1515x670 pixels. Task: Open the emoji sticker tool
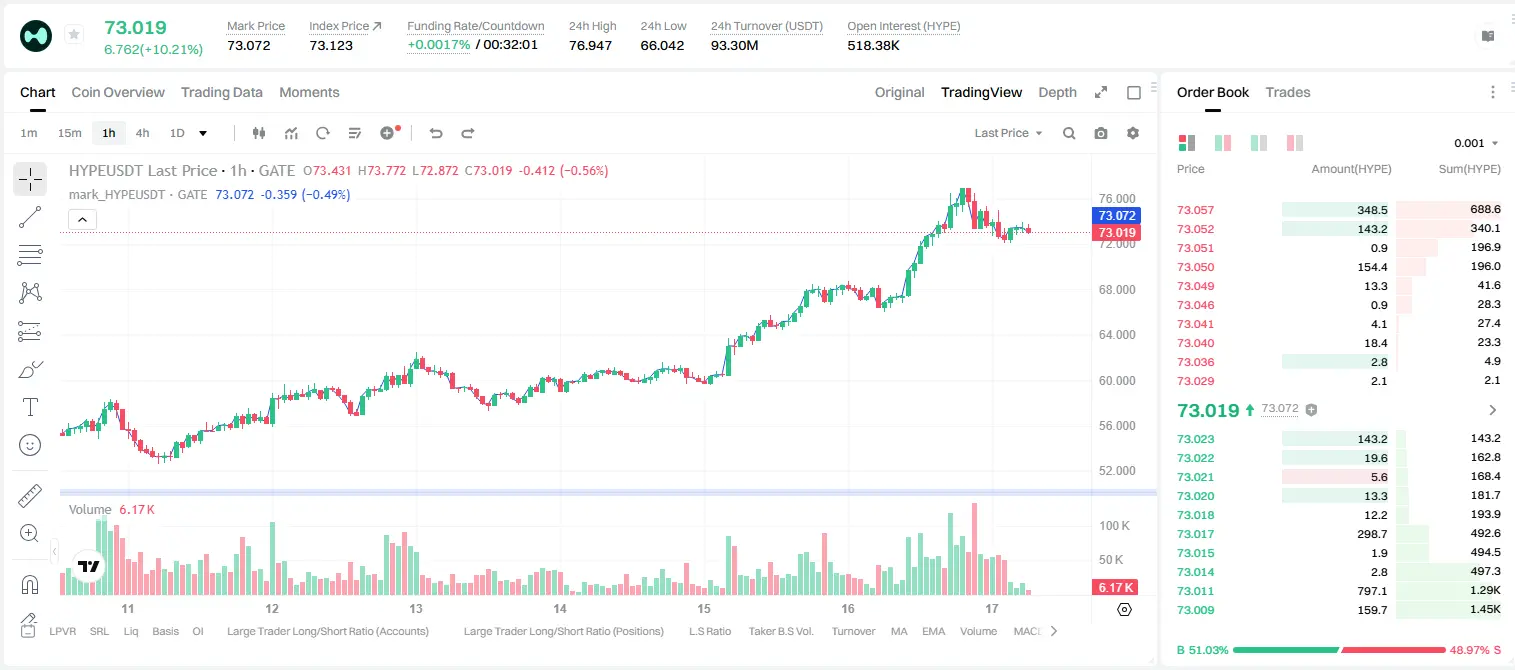(x=30, y=445)
